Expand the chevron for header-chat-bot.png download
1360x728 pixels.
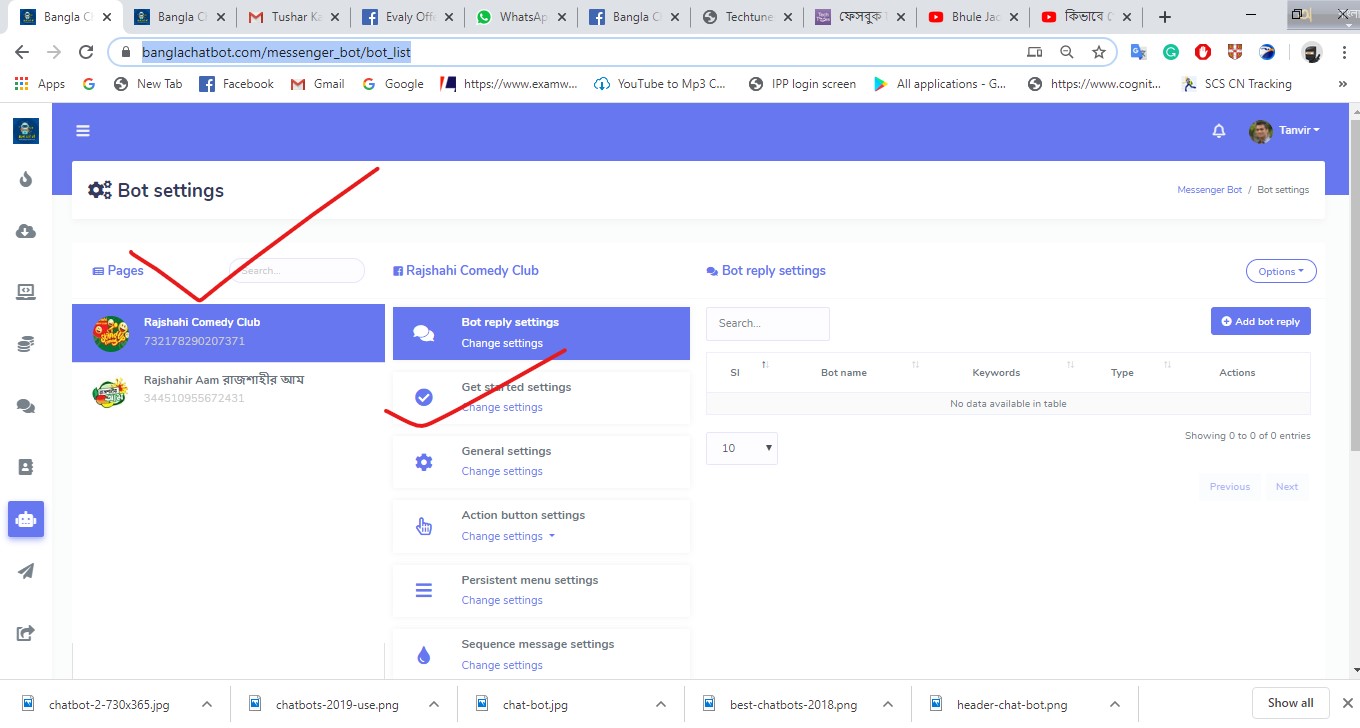[1114, 704]
